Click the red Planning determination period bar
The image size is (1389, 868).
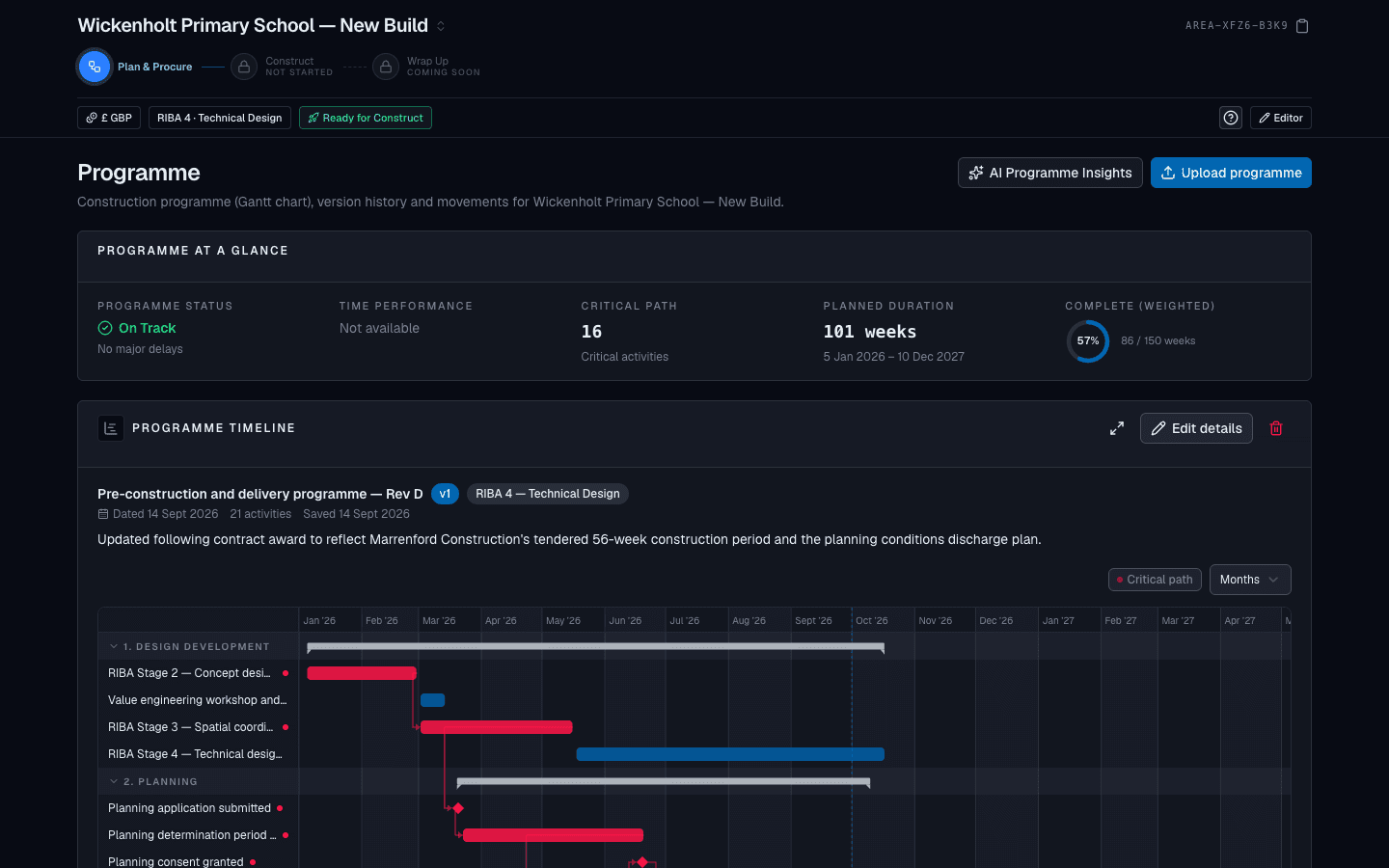[553, 835]
